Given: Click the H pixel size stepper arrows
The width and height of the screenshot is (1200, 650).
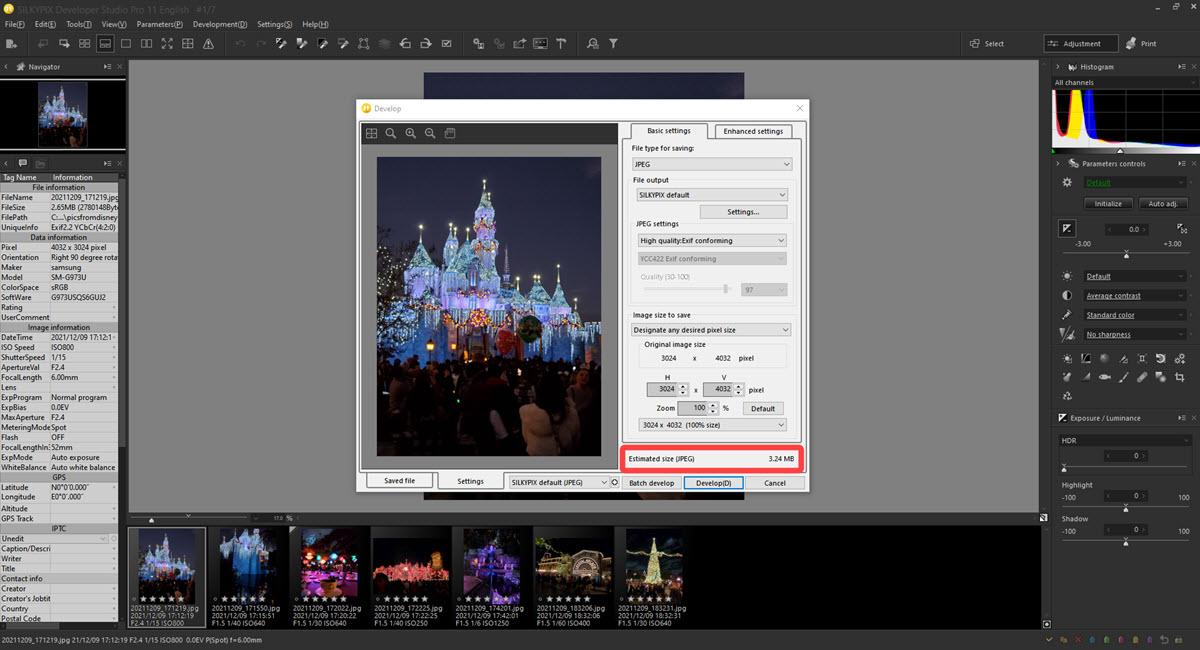Looking at the screenshot, I should [683, 389].
